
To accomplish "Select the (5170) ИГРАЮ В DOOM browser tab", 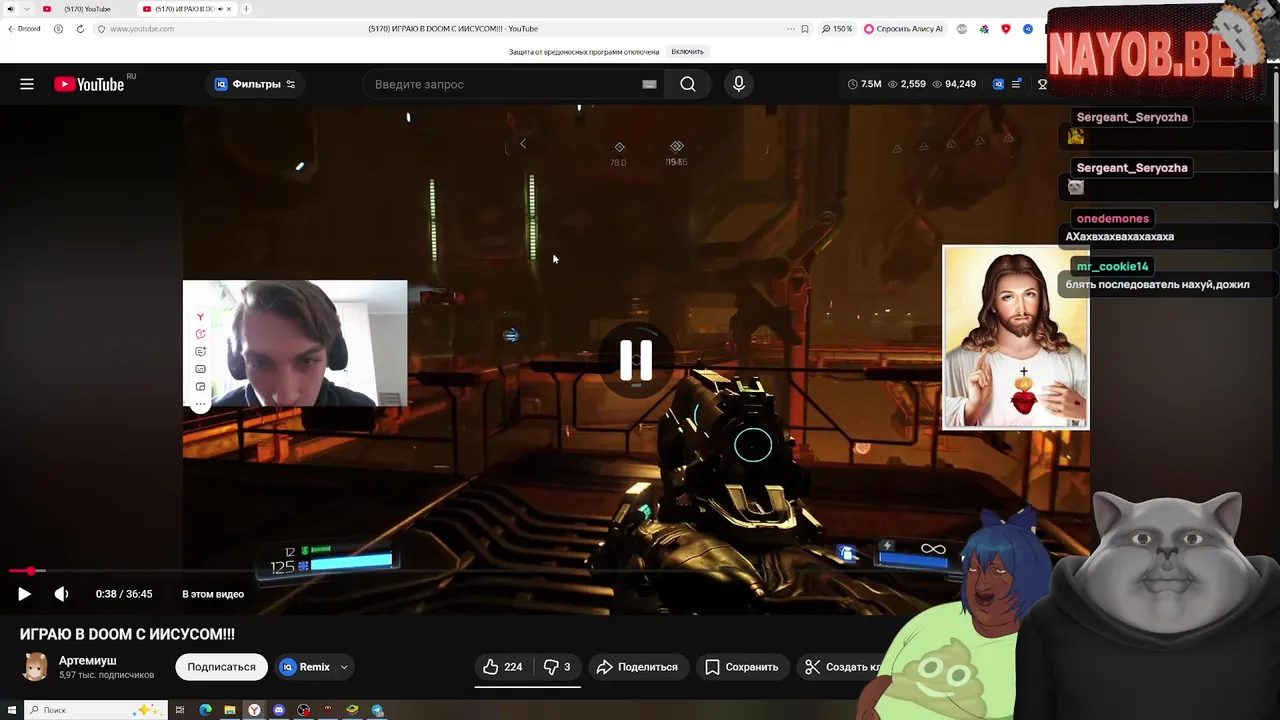I will coord(186,9).
